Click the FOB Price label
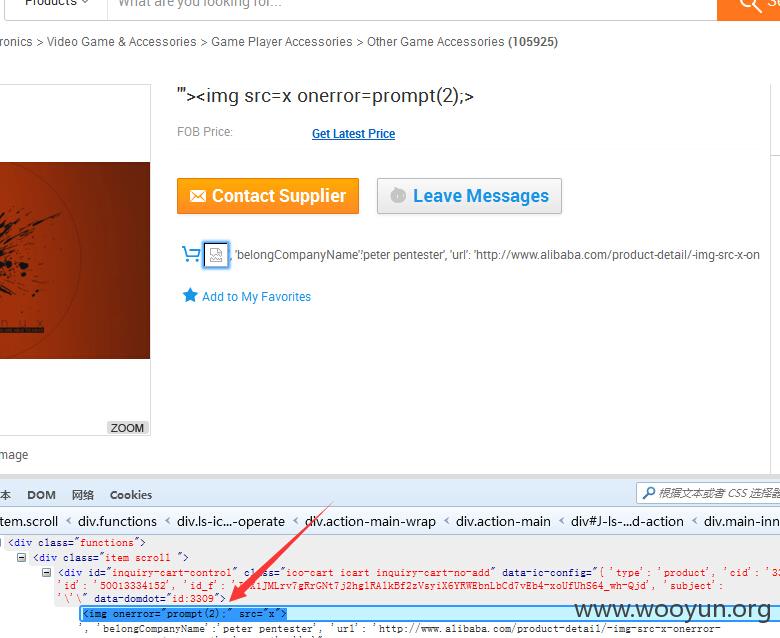 pyautogui.click(x=205, y=132)
